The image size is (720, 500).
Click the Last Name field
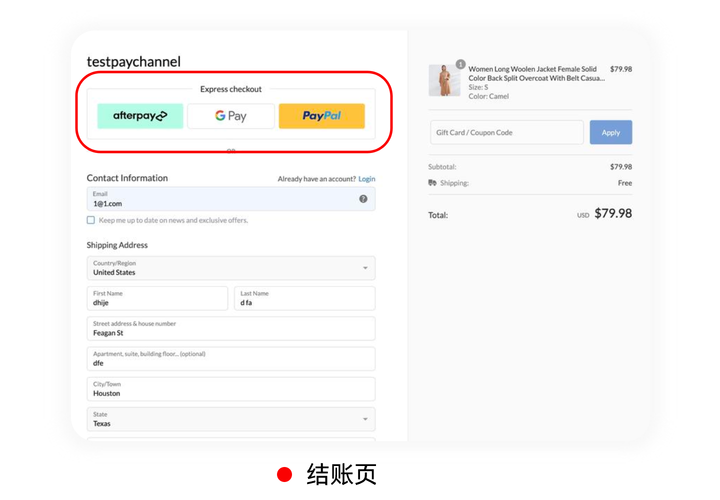(x=305, y=298)
